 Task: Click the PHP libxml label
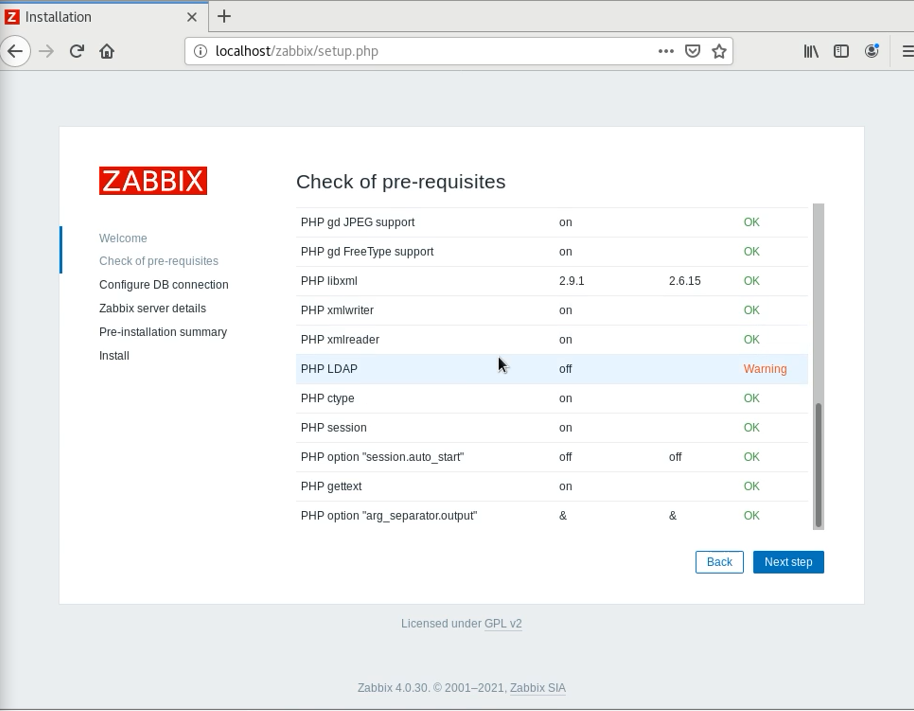(329, 281)
